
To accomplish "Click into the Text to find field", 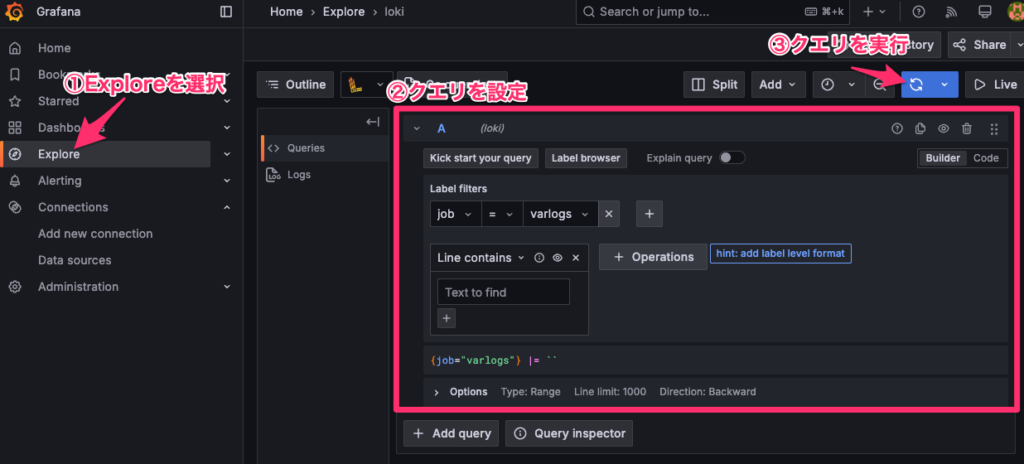I will (x=504, y=292).
